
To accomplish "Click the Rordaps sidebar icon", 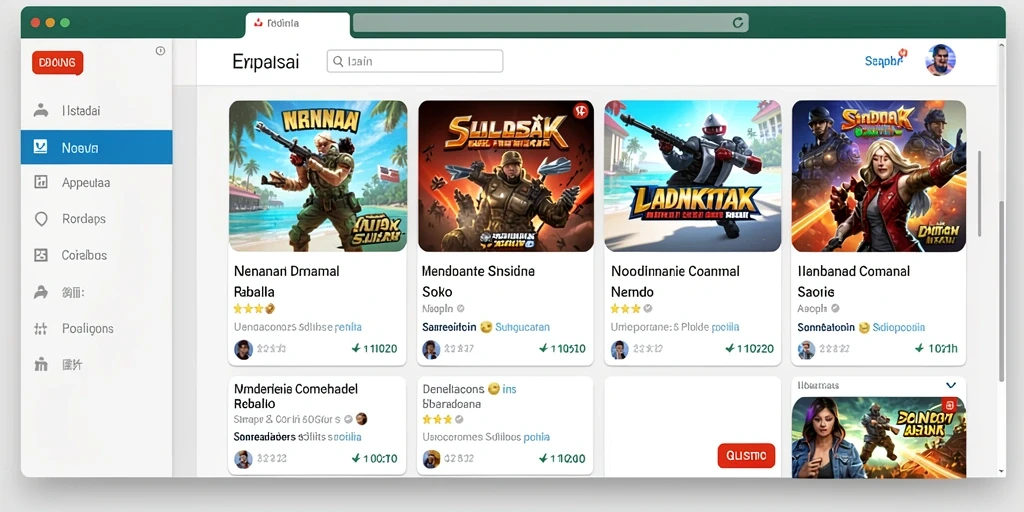I will pyautogui.click(x=41, y=219).
